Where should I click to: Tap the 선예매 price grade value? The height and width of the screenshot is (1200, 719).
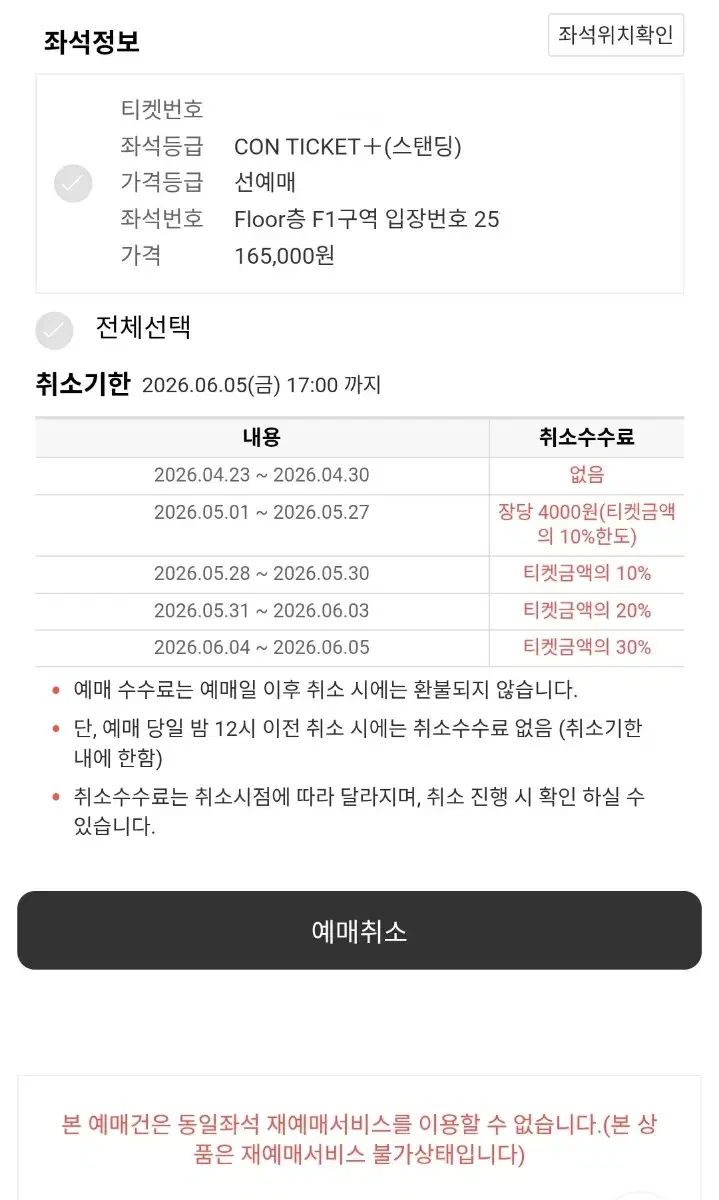point(265,183)
